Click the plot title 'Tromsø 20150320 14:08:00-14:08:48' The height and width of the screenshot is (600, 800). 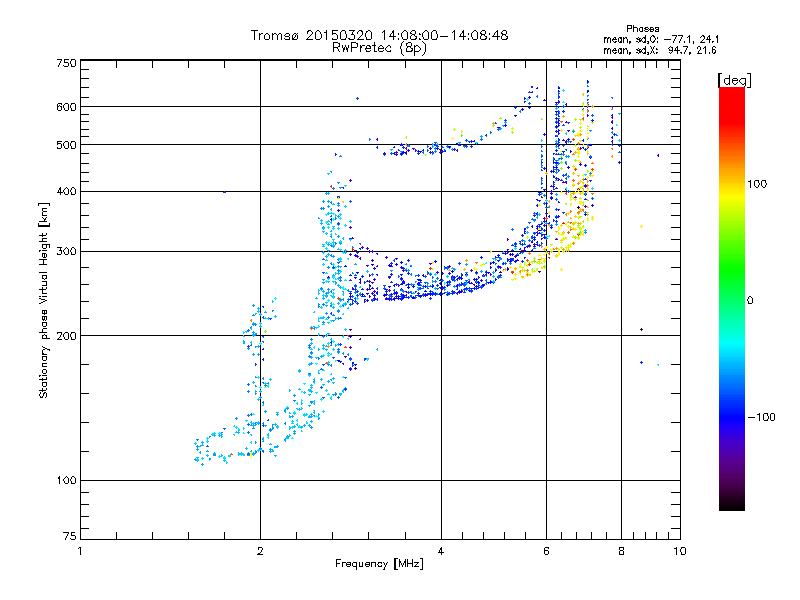380,35
